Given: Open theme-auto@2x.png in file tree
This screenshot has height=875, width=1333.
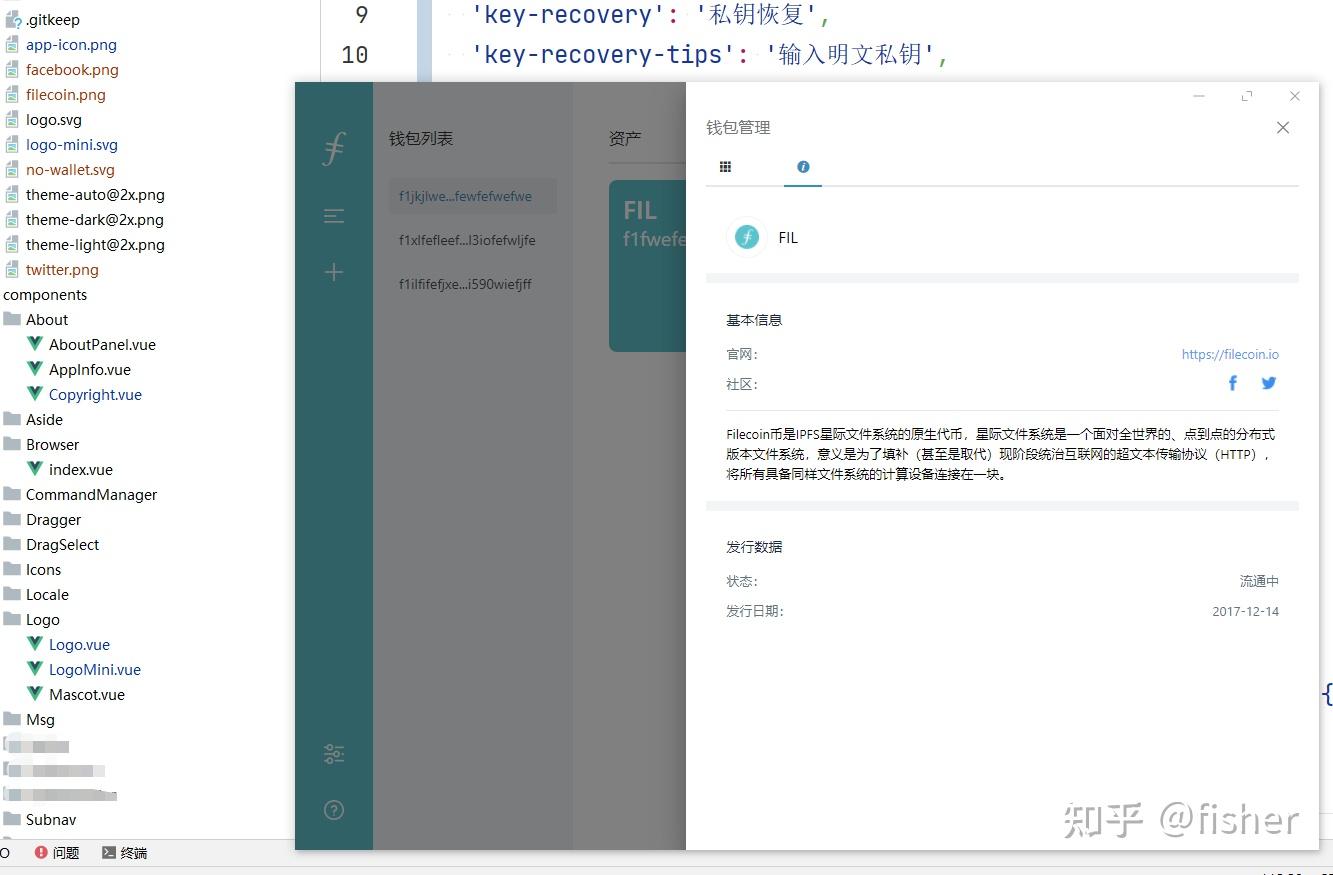Looking at the screenshot, I should pos(95,194).
